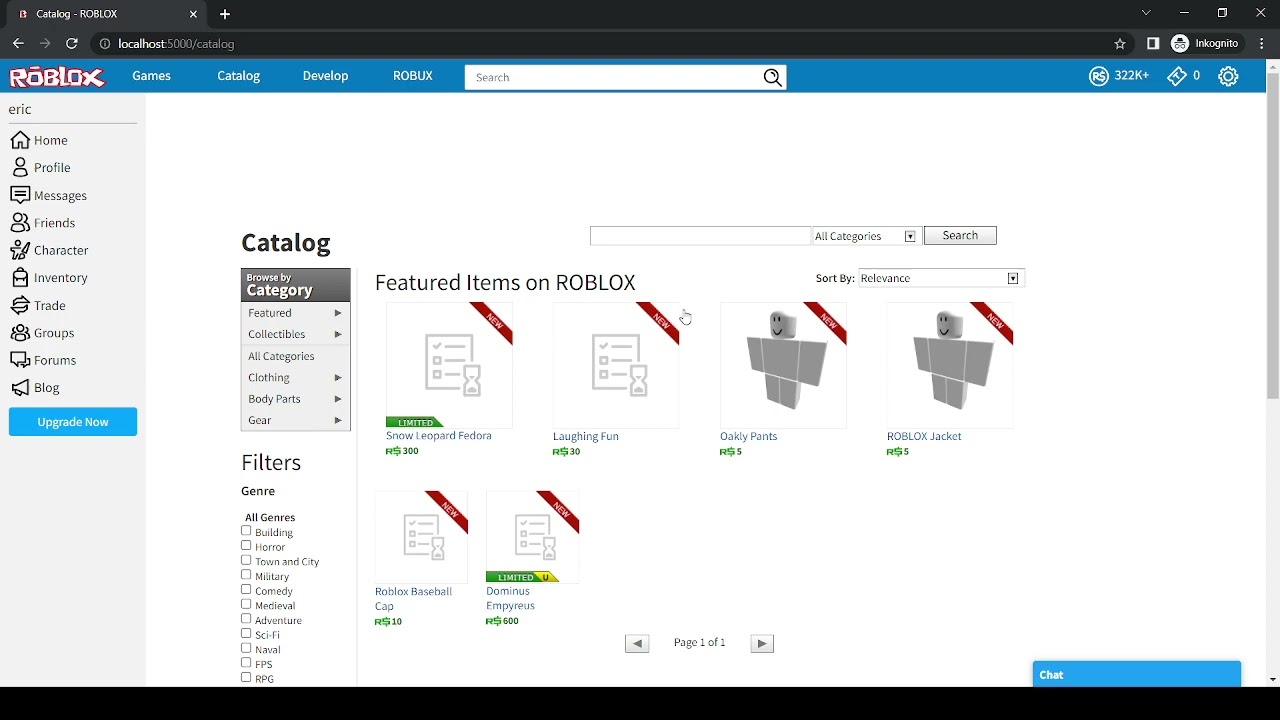Viewport: 1280px width, 720px height.
Task: Select All Genres in the Filters list
Action: [x=270, y=517]
